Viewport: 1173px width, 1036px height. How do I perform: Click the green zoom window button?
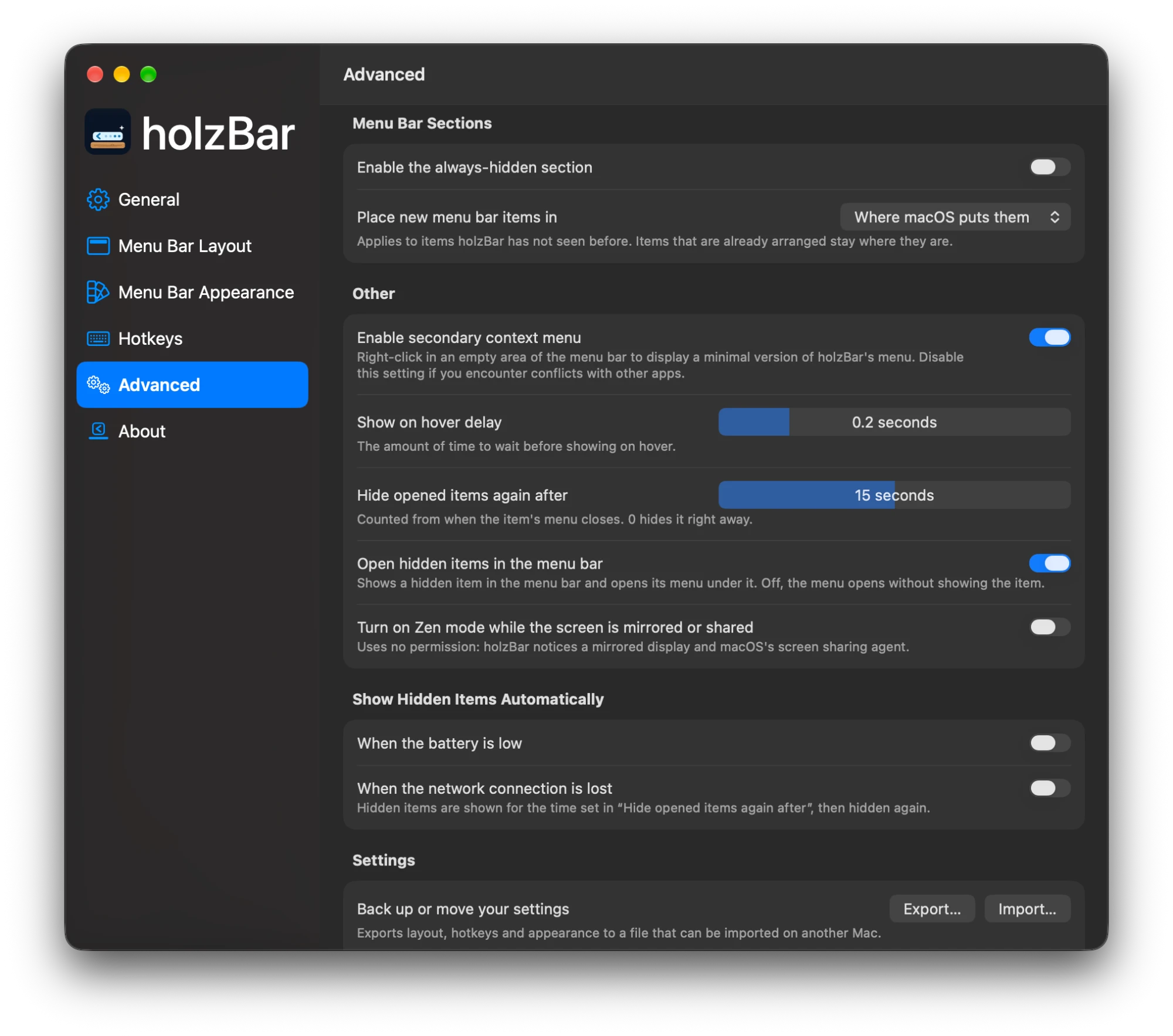(x=148, y=74)
